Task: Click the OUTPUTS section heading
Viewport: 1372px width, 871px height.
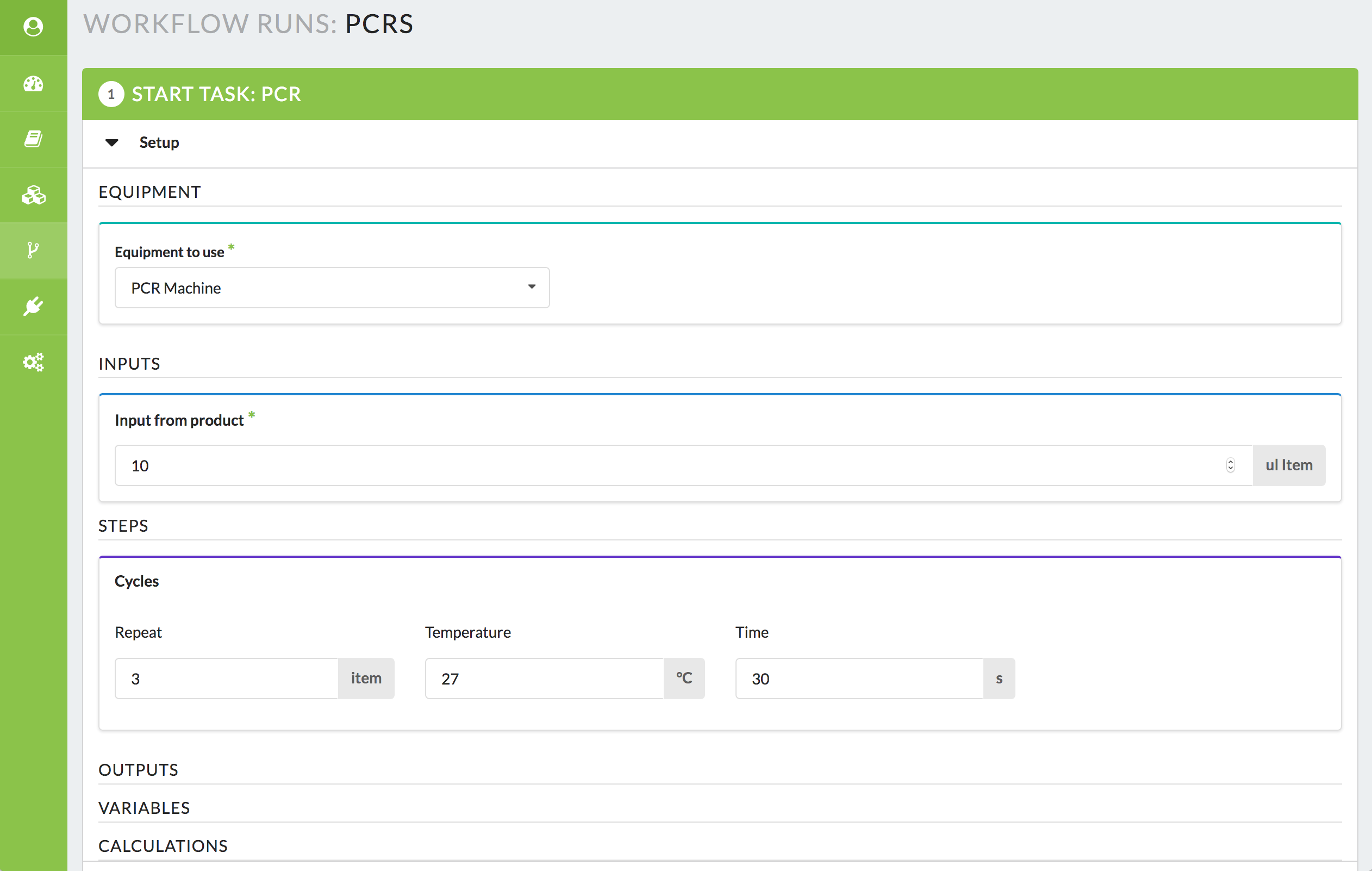Action: click(x=139, y=769)
